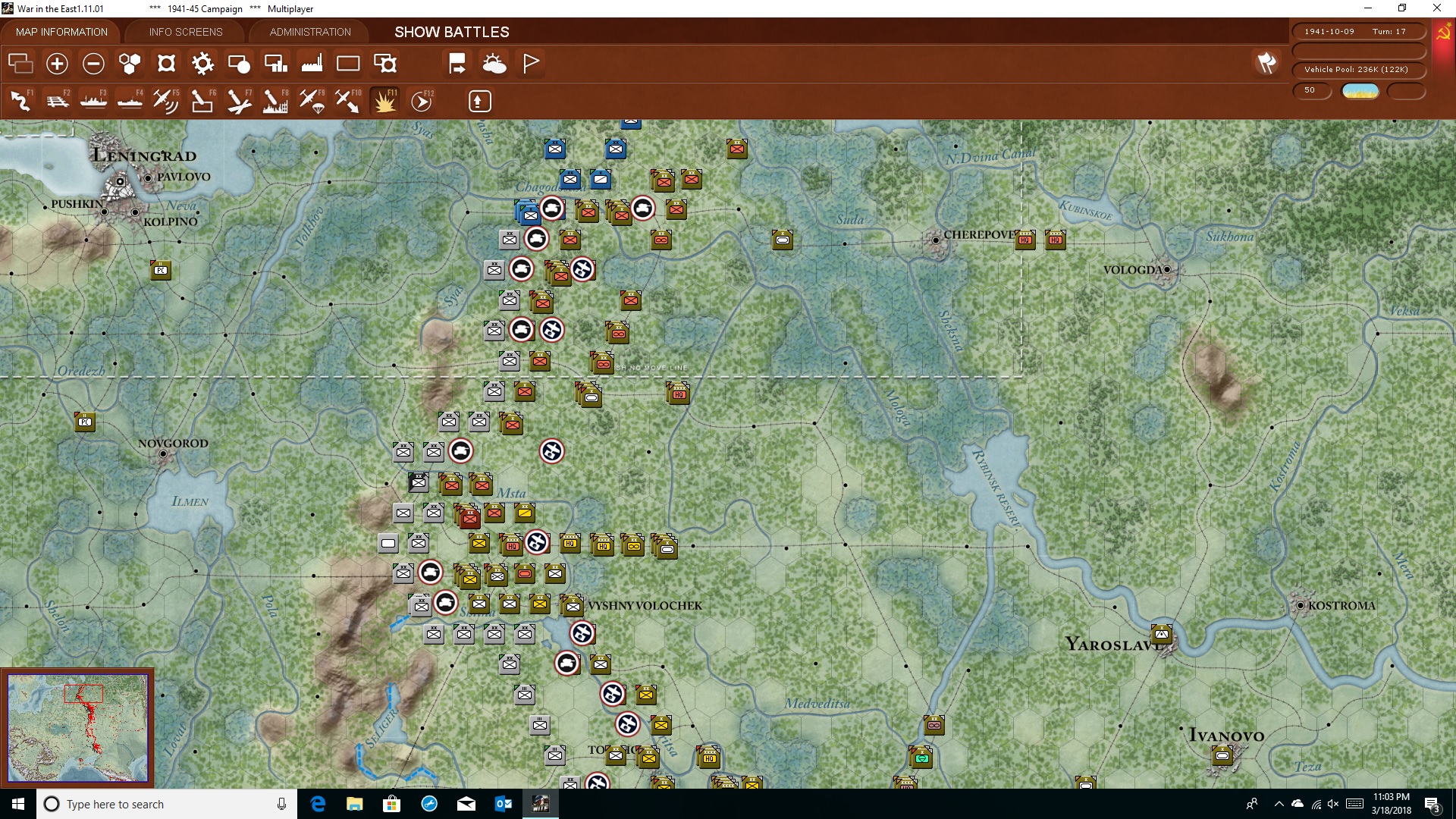
Task: Click the Vyshny Volochek label
Action: [x=645, y=605]
